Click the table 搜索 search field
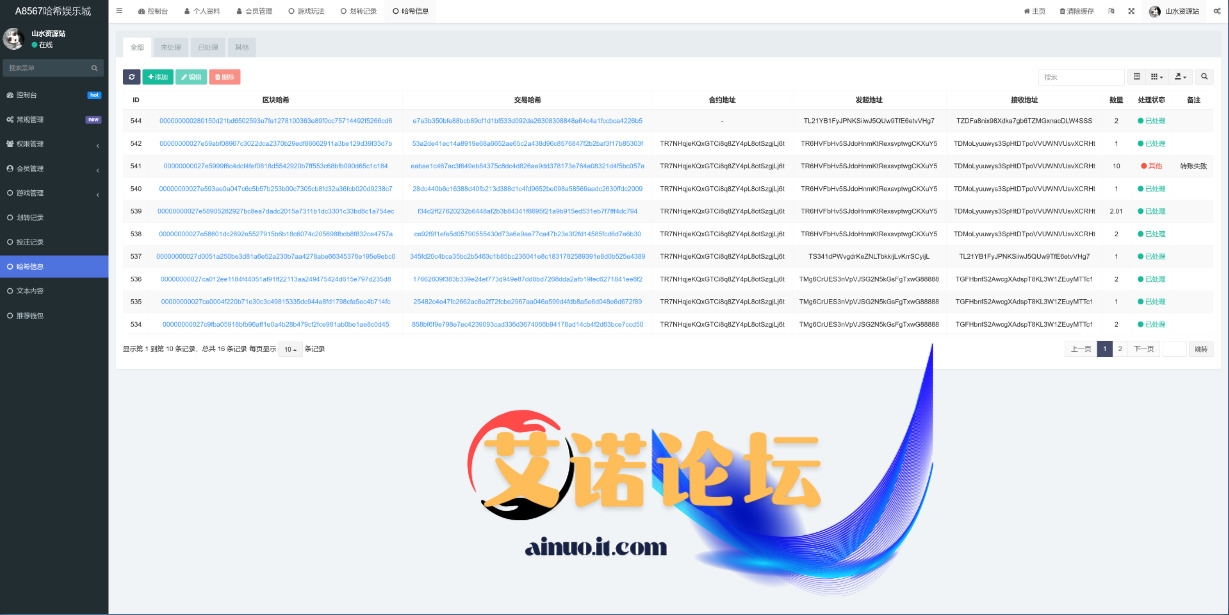This screenshot has width=1229, height=615. tap(1081, 77)
